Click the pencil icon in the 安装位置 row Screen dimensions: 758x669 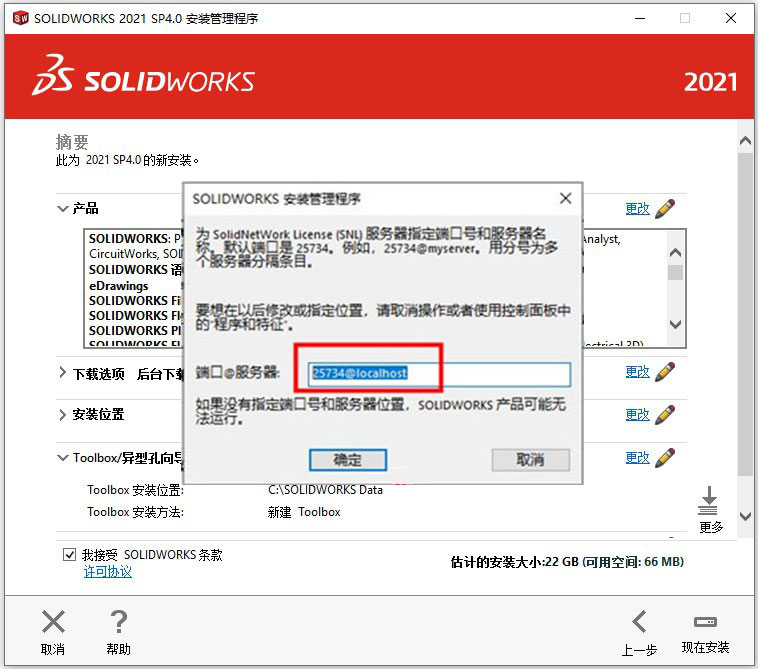pos(665,415)
